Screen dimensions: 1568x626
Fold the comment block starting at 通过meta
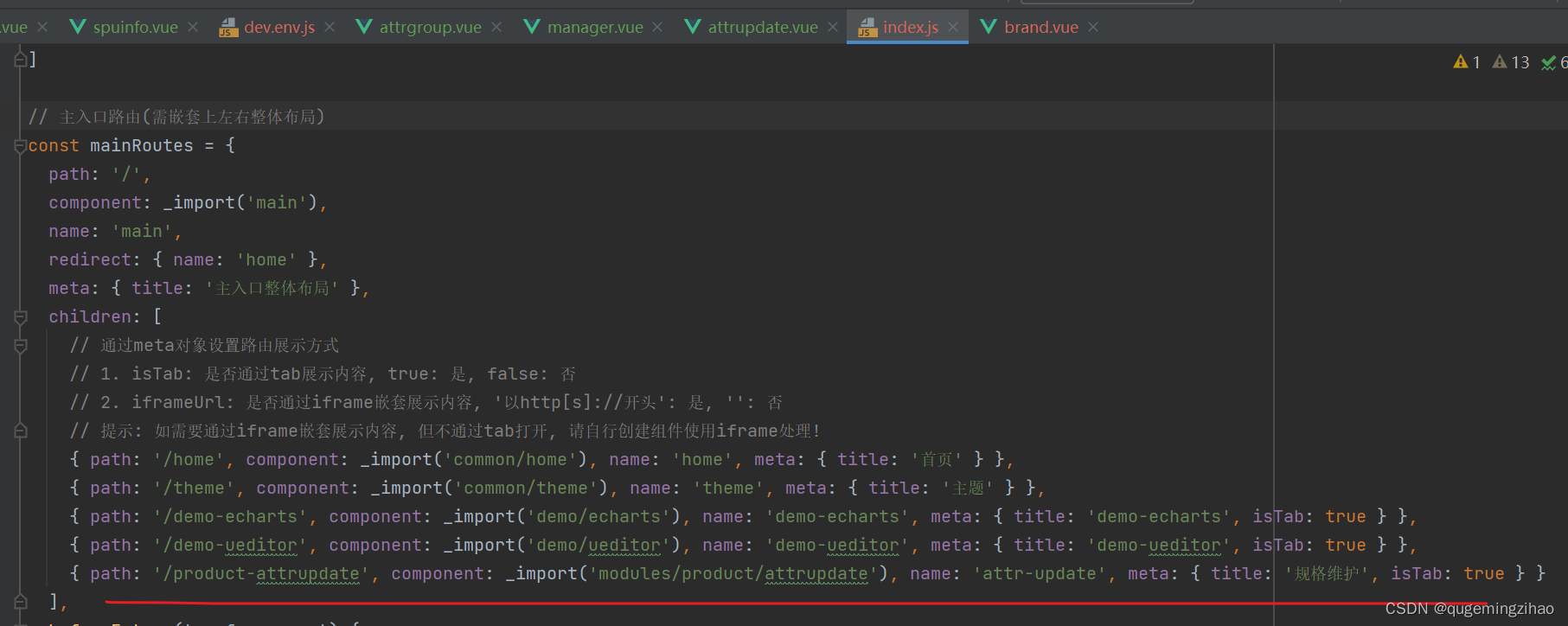(x=21, y=346)
